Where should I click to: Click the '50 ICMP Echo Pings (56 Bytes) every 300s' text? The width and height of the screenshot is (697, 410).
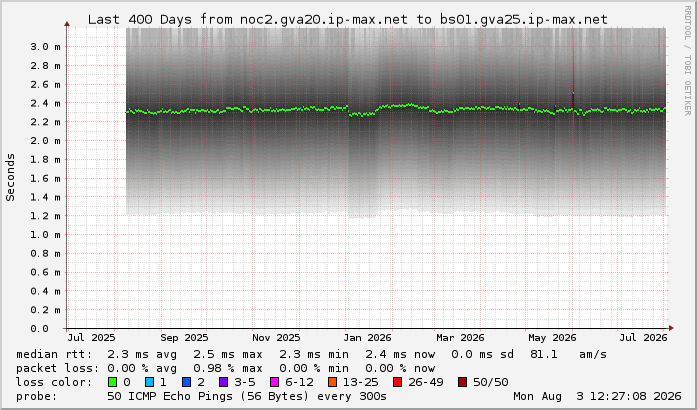[247, 396]
